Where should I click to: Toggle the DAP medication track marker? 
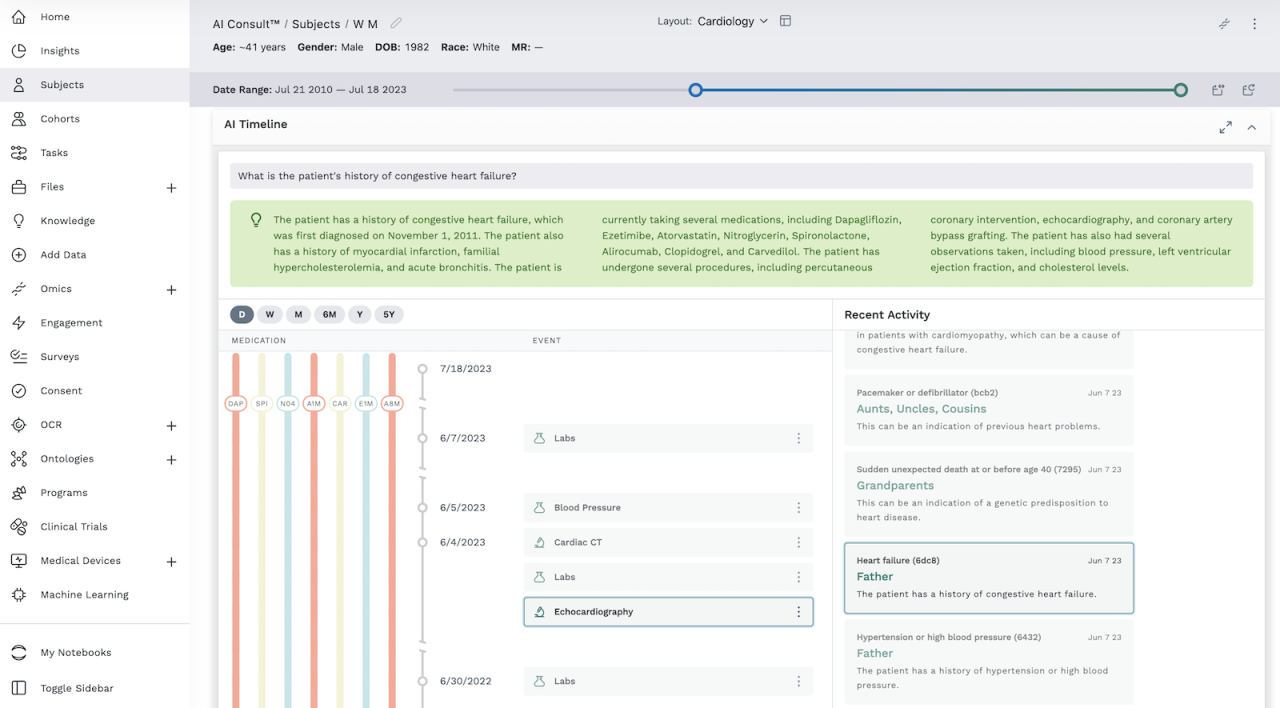pyautogui.click(x=235, y=403)
